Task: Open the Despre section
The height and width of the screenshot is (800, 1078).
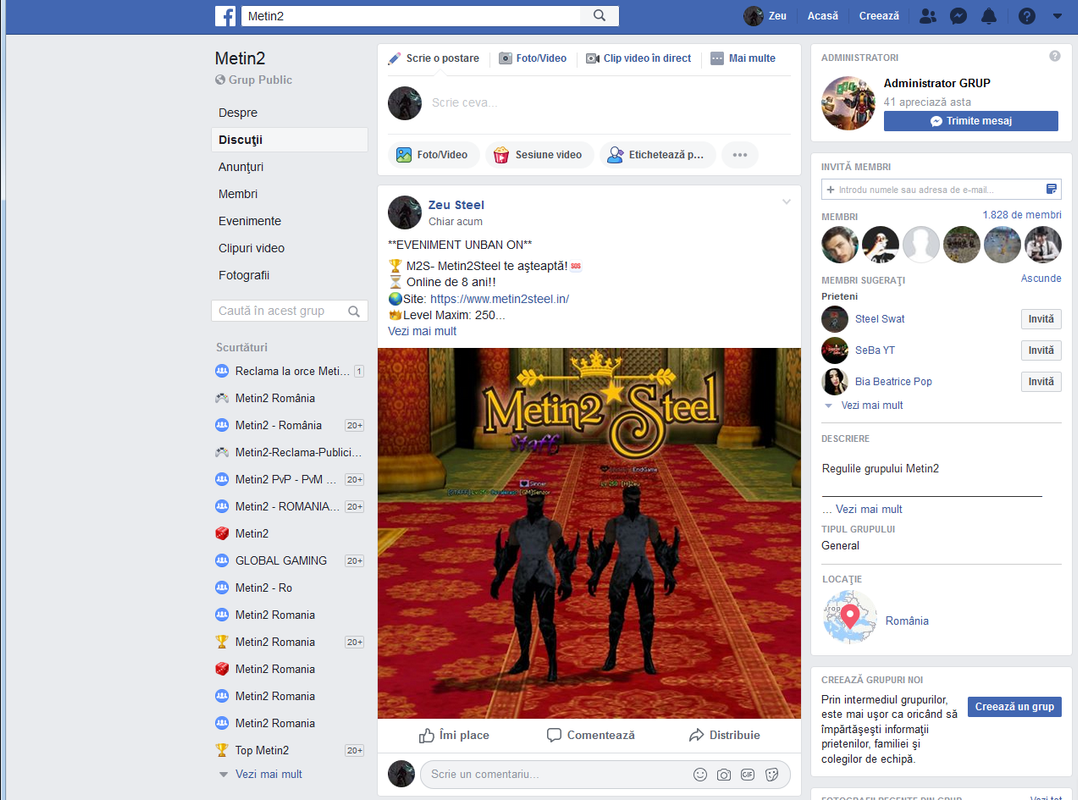Action: [x=238, y=113]
